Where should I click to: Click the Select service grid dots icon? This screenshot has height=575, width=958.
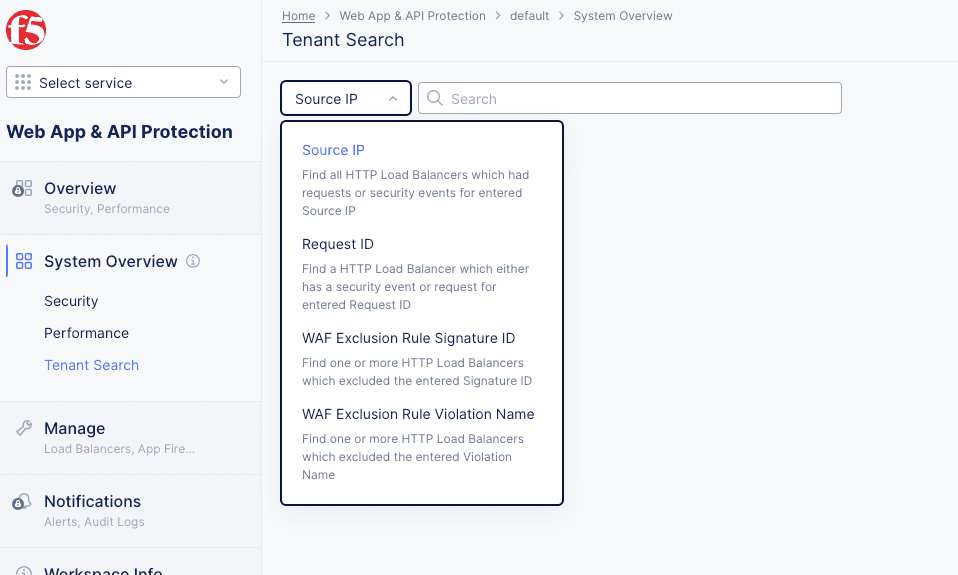[x=23, y=83]
